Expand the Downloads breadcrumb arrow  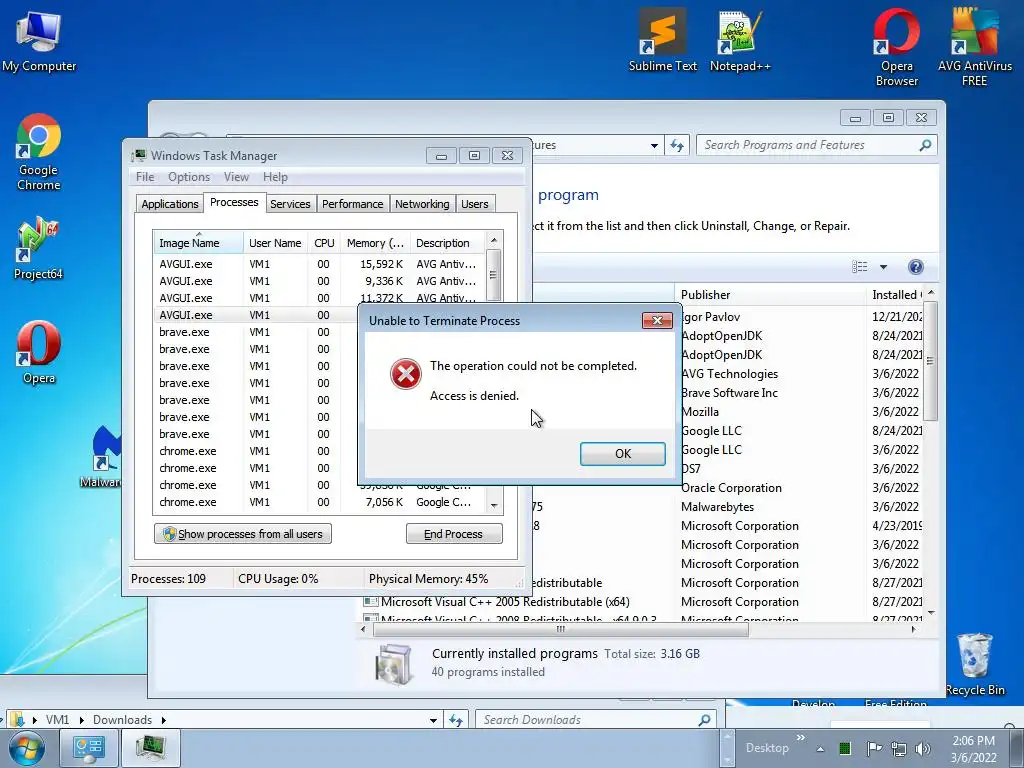[x=163, y=720]
